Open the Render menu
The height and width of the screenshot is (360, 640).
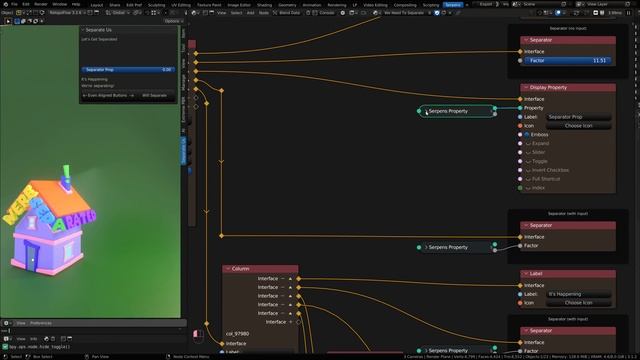tap(41, 4)
